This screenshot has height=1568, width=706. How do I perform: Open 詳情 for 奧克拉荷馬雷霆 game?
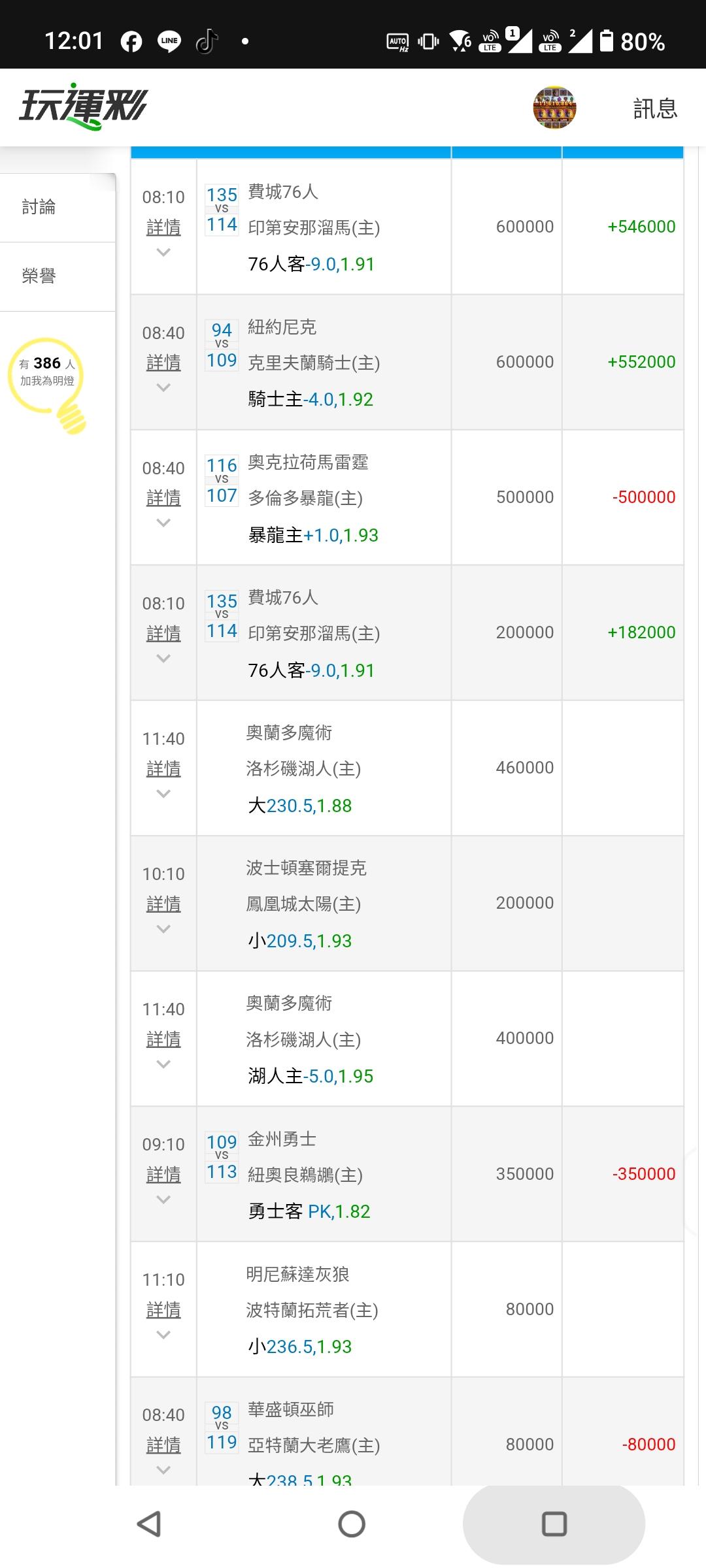(x=163, y=498)
